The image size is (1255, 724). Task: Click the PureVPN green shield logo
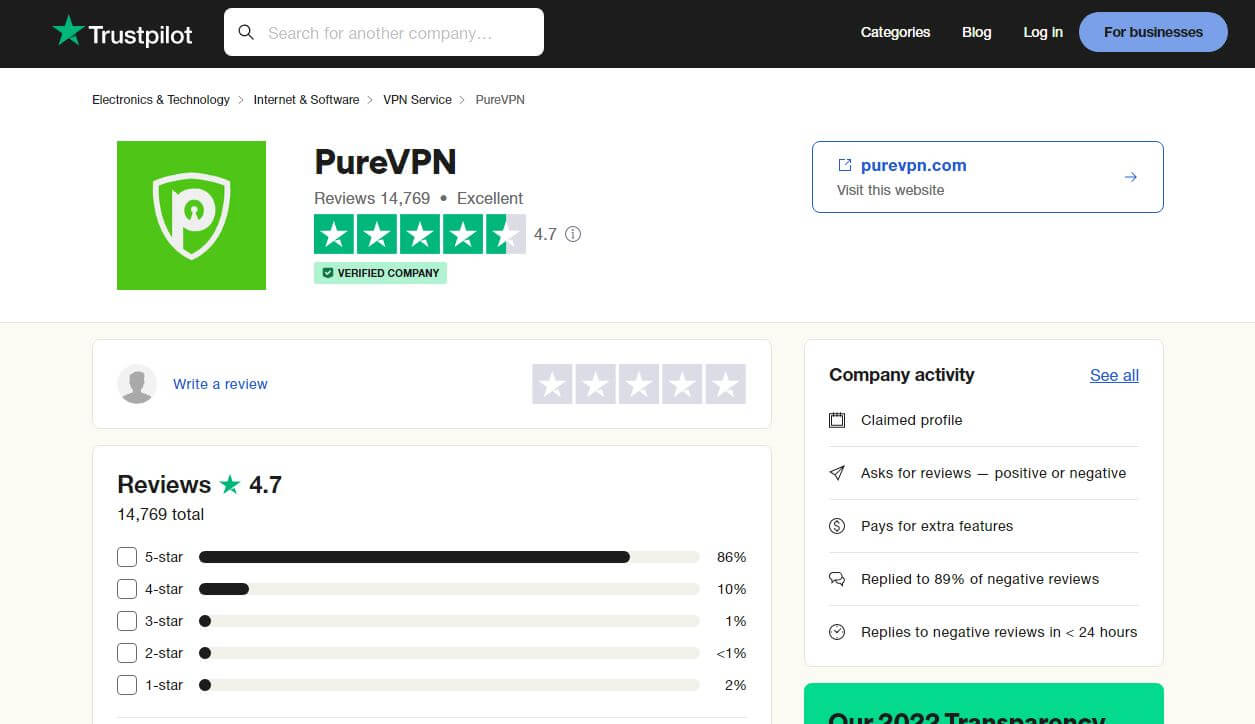(191, 215)
